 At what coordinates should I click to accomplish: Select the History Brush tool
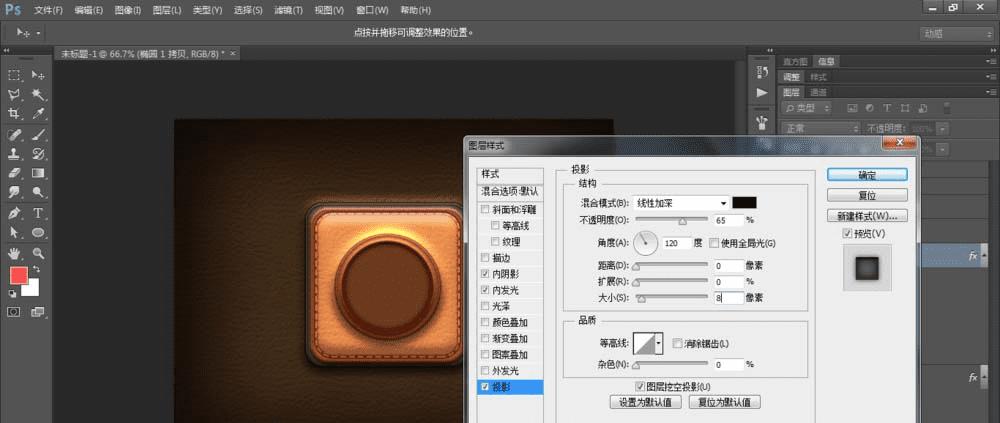38,154
